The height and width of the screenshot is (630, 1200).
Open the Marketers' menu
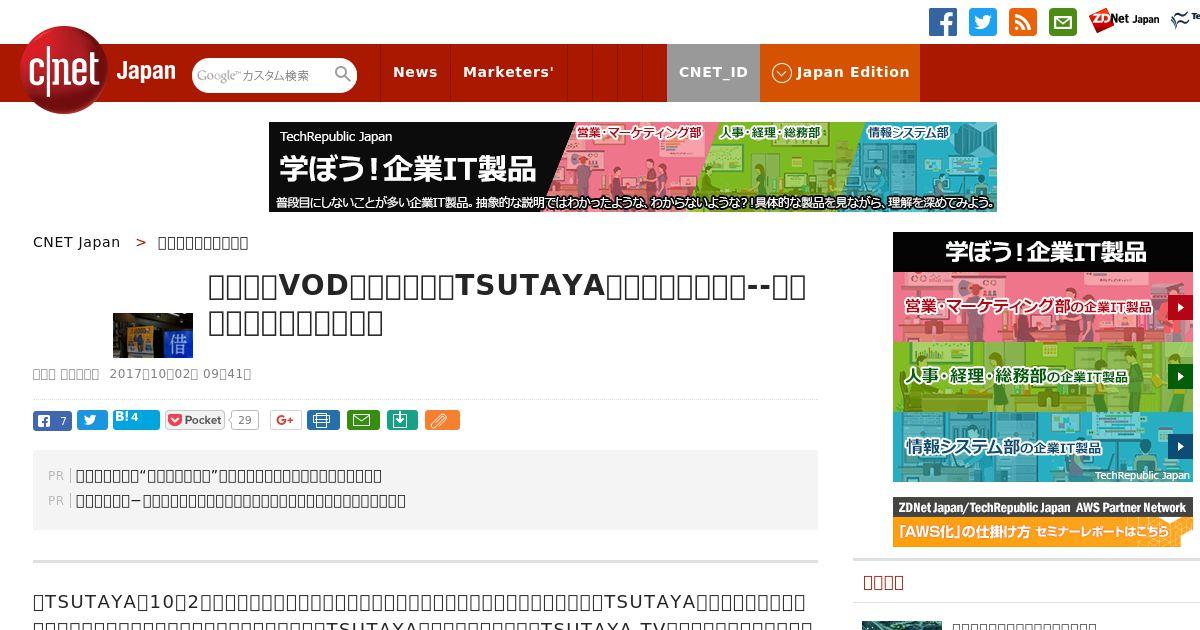click(508, 72)
